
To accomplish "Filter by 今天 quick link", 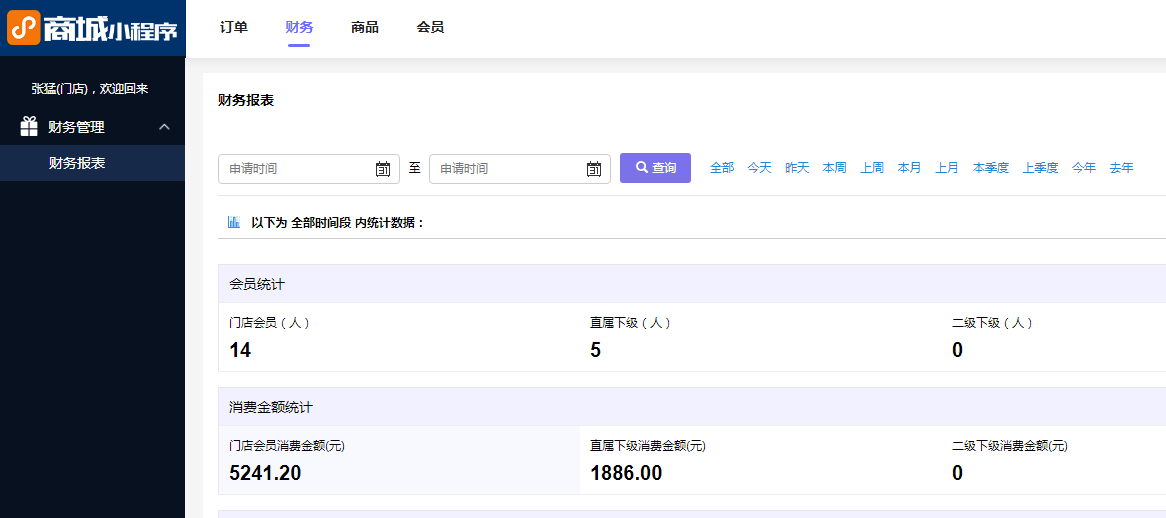I will (x=759, y=168).
